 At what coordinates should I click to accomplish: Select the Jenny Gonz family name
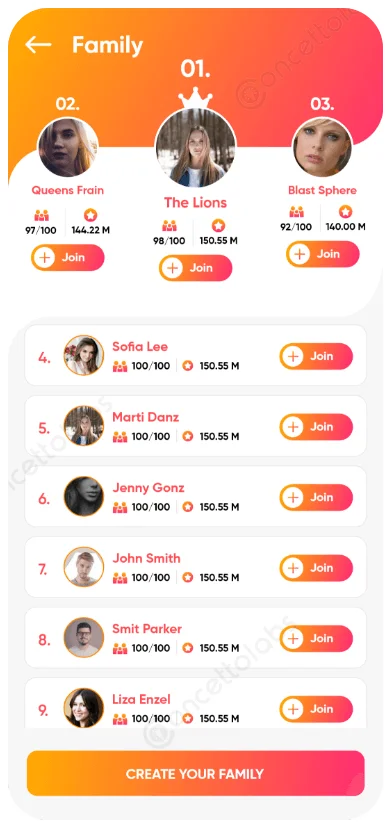148,488
